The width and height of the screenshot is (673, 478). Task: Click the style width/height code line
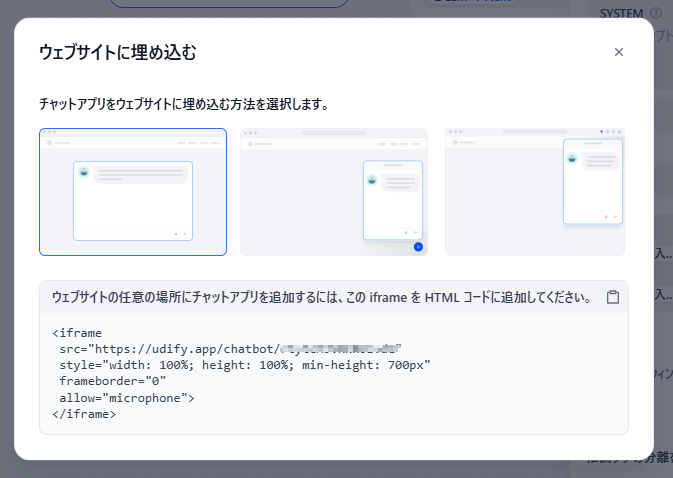(x=245, y=365)
